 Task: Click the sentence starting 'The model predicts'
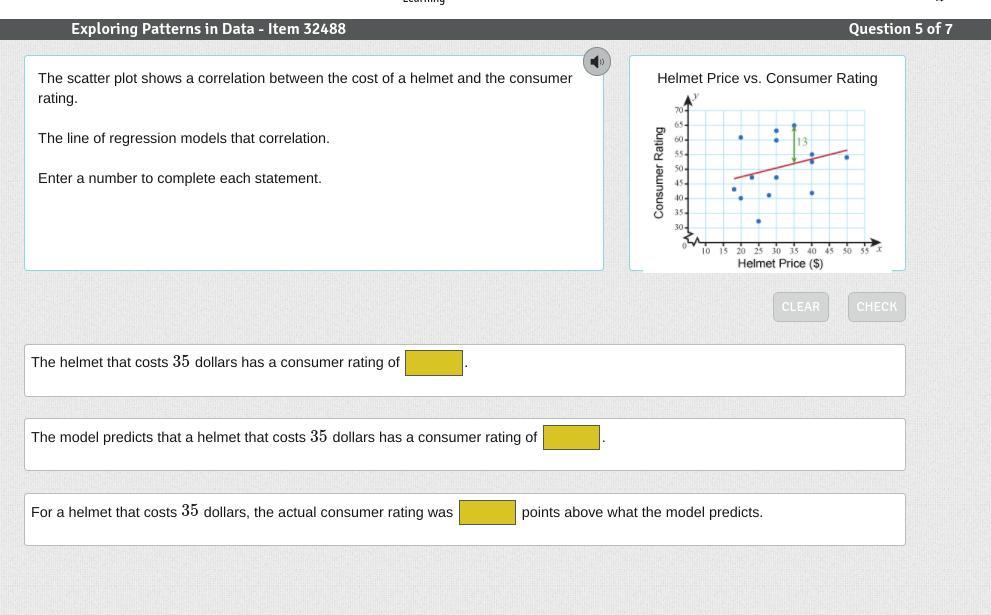[284, 437]
